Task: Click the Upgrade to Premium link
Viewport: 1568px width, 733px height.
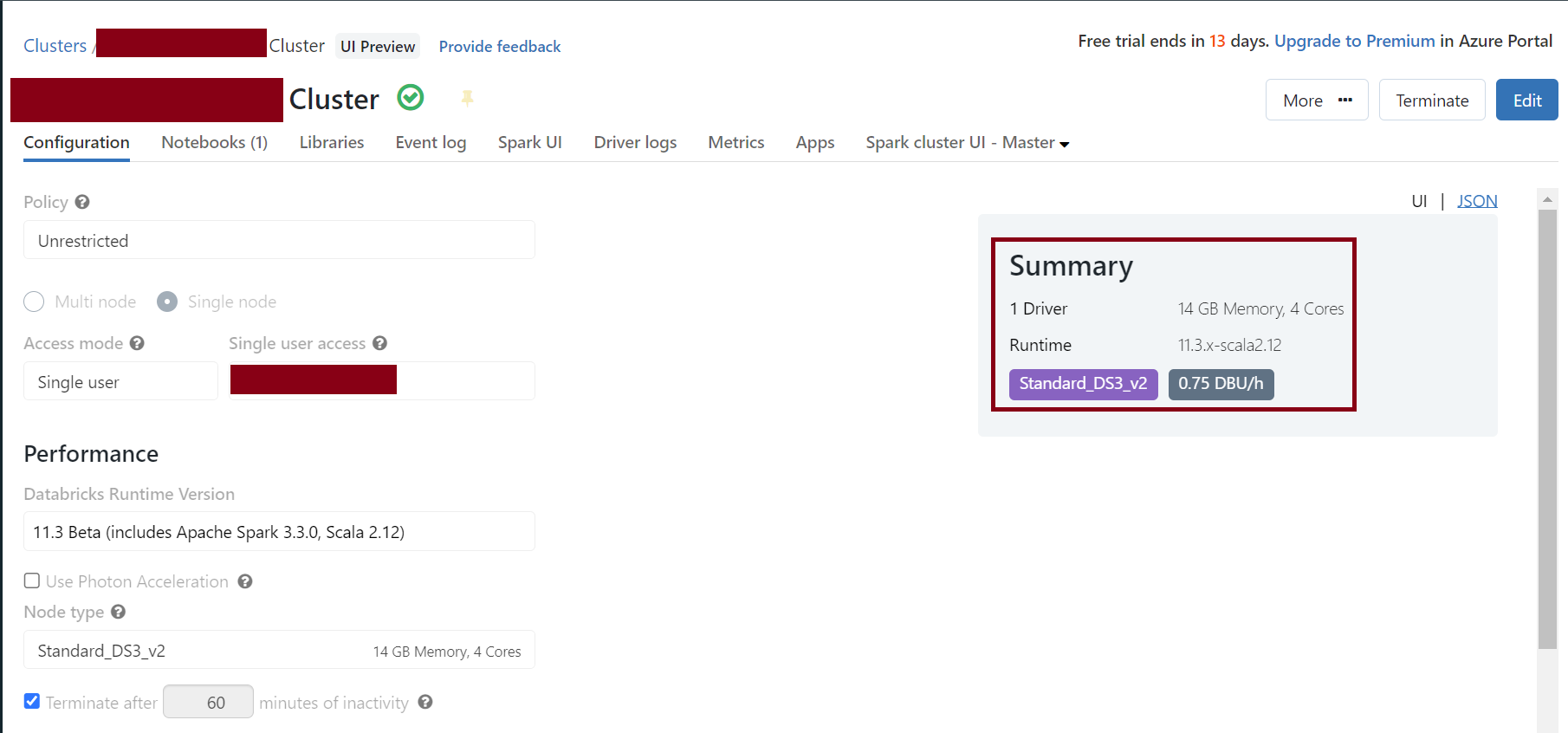Action: click(1355, 41)
